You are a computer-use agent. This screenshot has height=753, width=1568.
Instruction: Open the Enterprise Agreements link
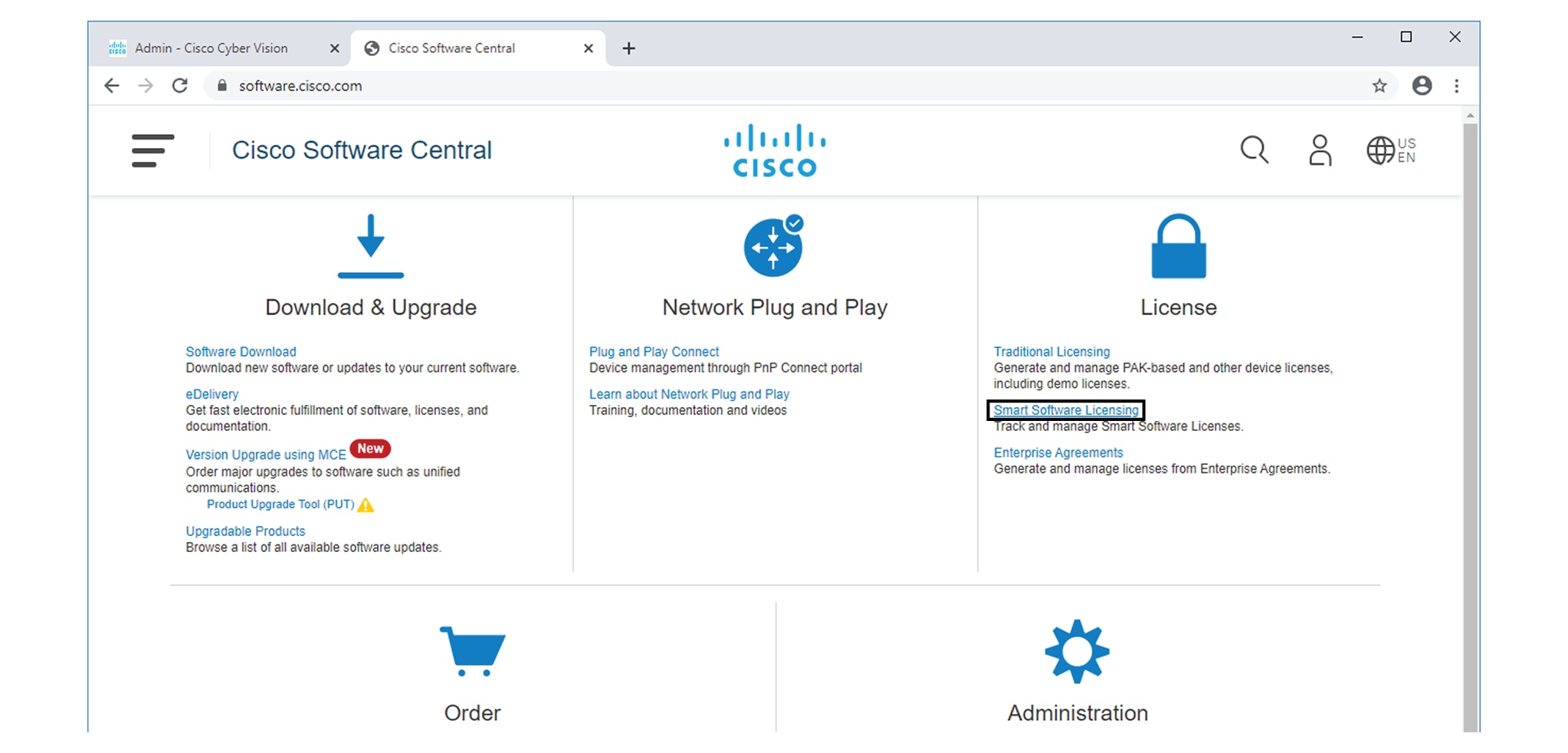click(x=1058, y=453)
